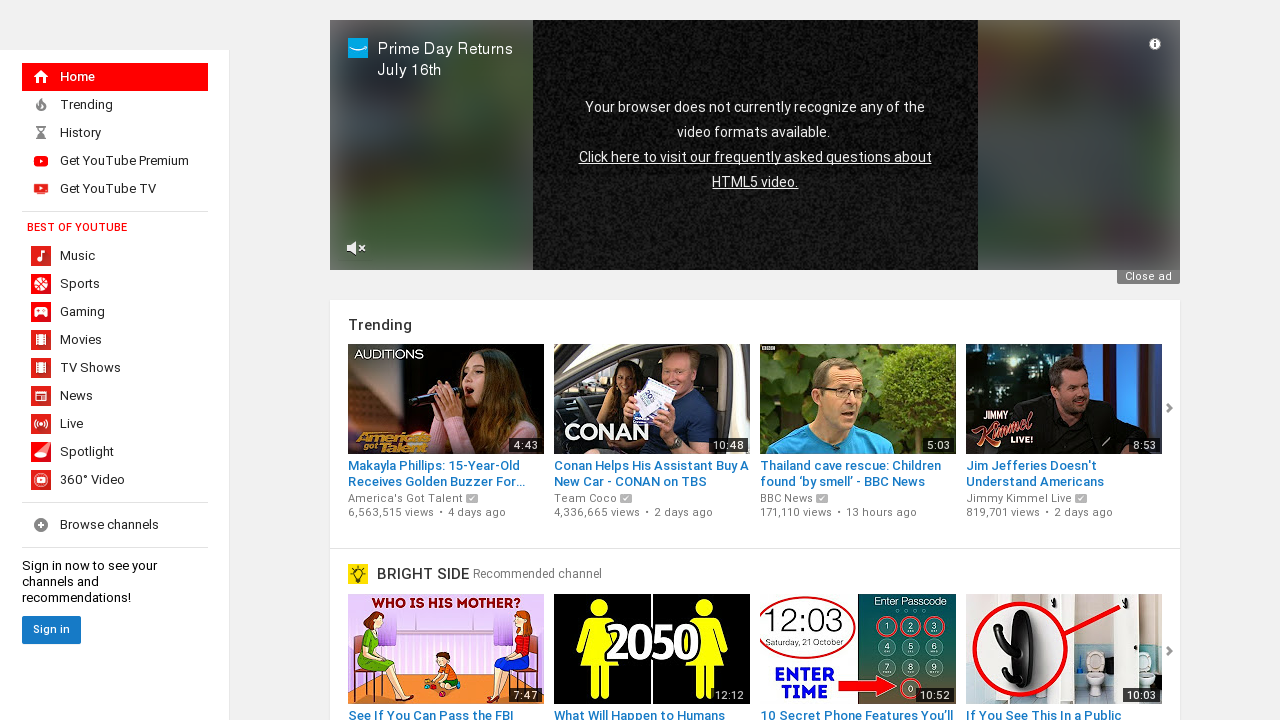Select History label in sidebar
The image size is (1280, 720).
[x=81, y=133]
